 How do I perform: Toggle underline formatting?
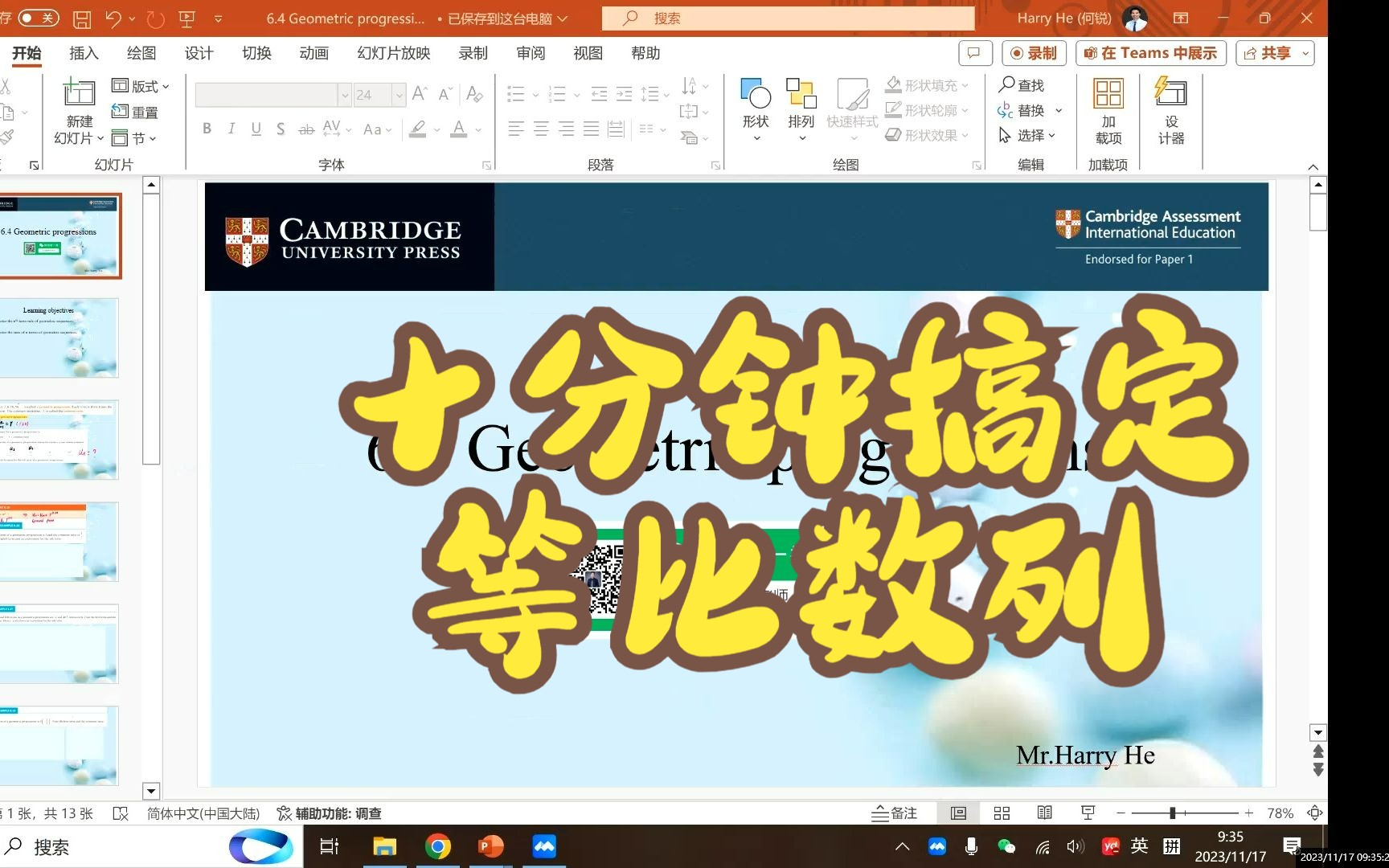pyautogui.click(x=256, y=128)
